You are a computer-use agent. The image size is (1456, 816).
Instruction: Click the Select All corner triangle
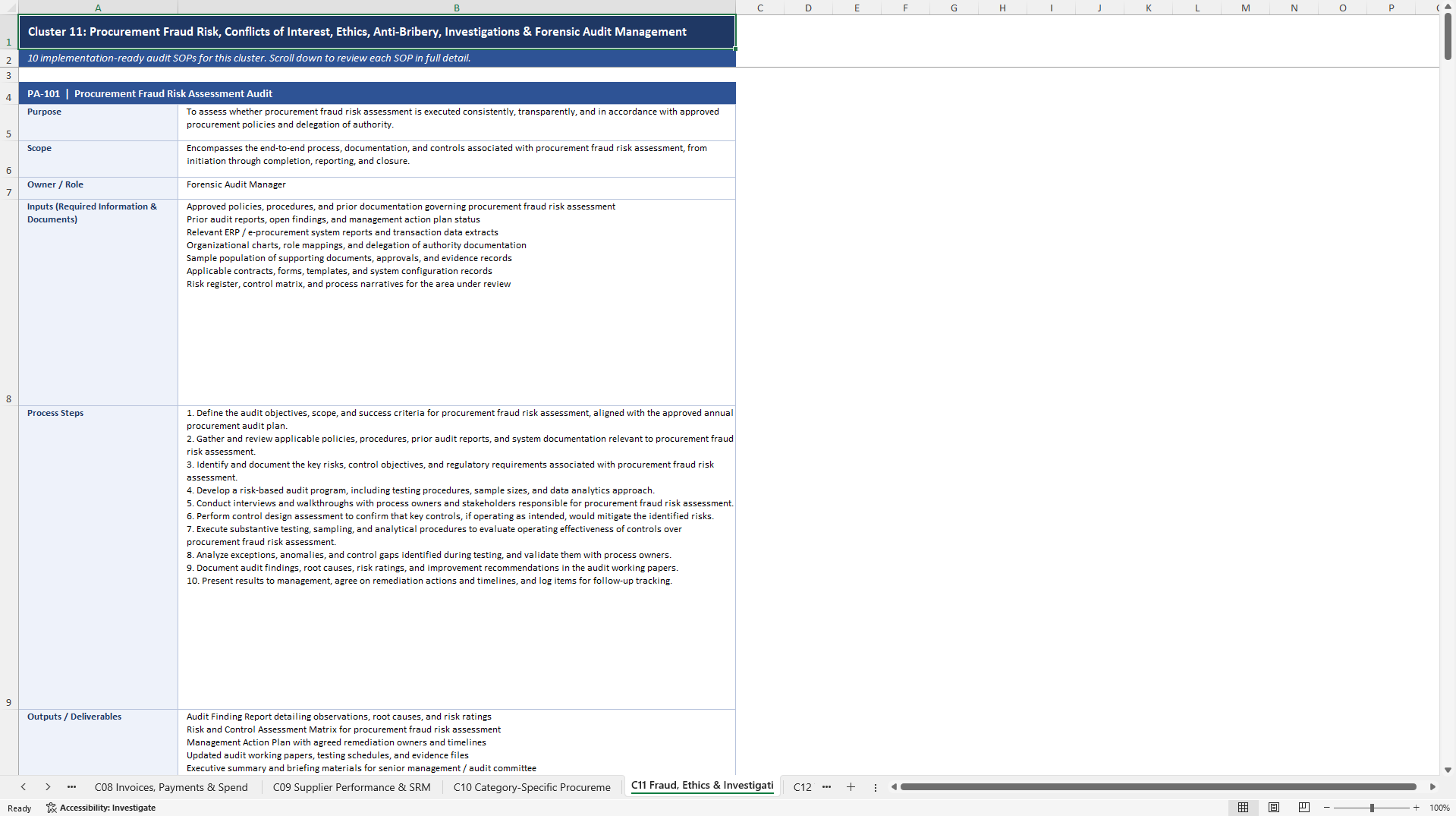(9, 8)
